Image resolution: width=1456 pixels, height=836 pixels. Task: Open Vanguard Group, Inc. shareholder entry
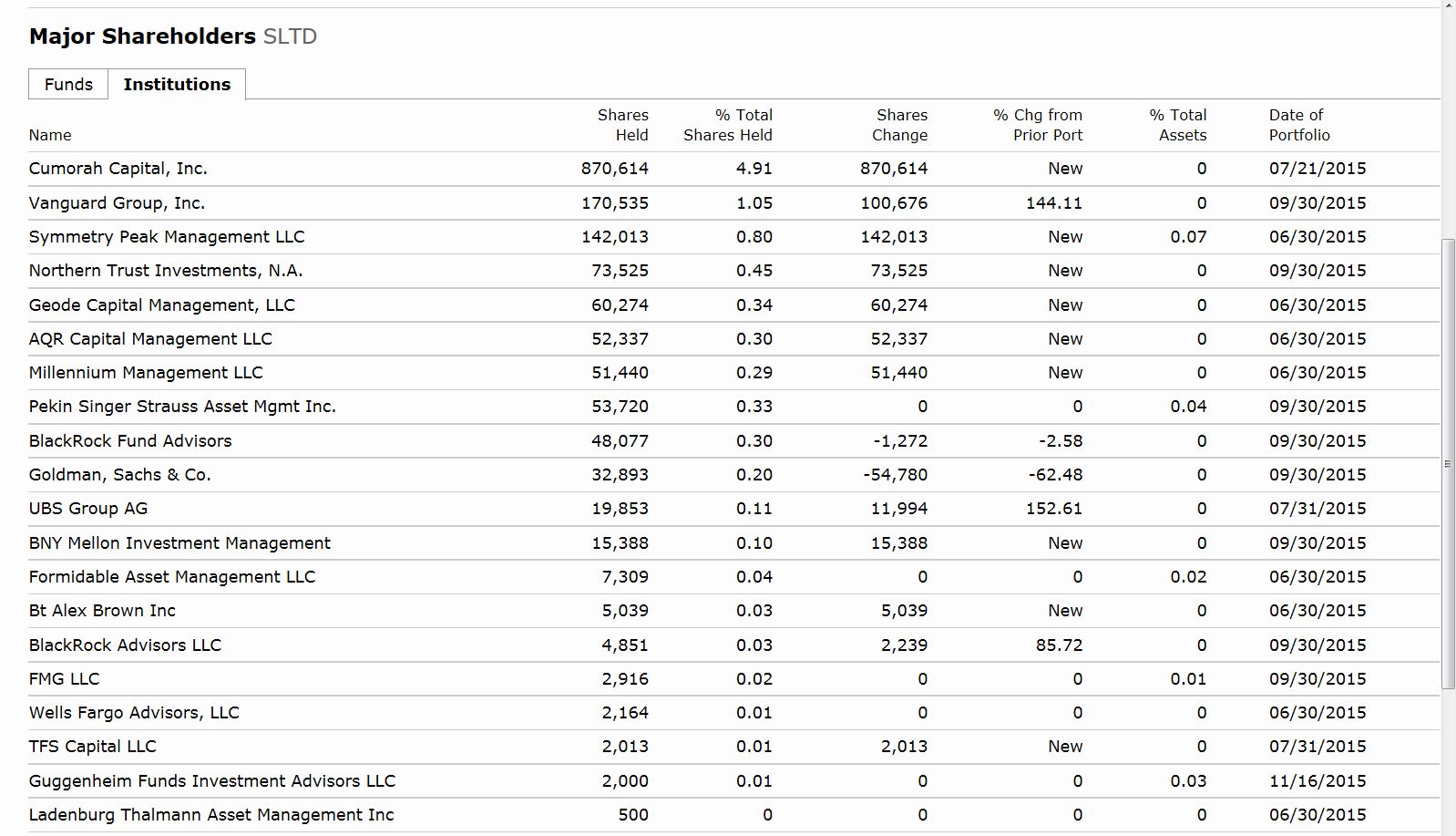(117, 203)
